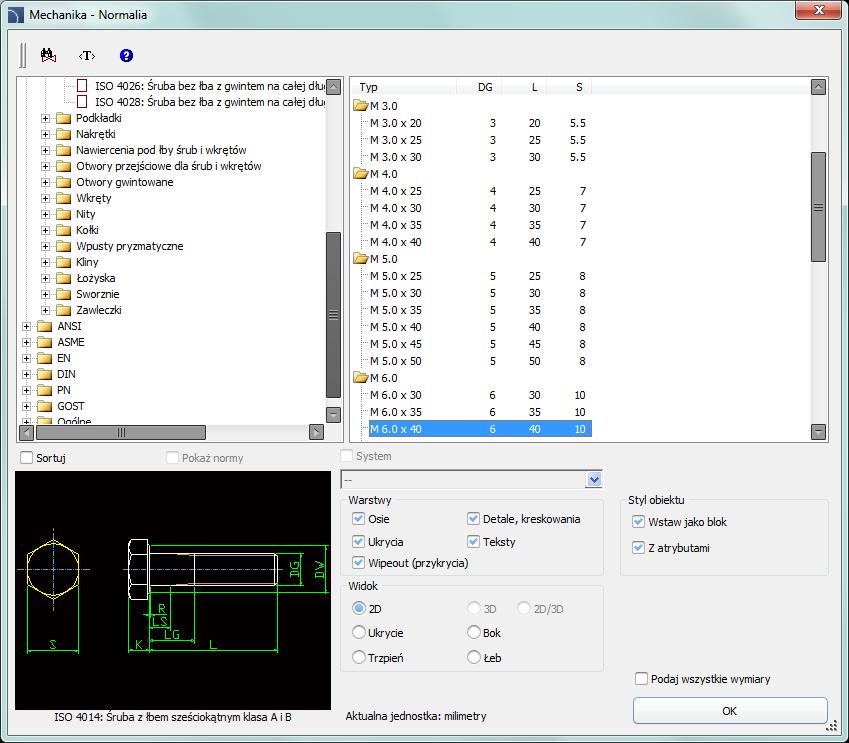
Task: Select the Kliny tree item
Action: coord(87,262)
